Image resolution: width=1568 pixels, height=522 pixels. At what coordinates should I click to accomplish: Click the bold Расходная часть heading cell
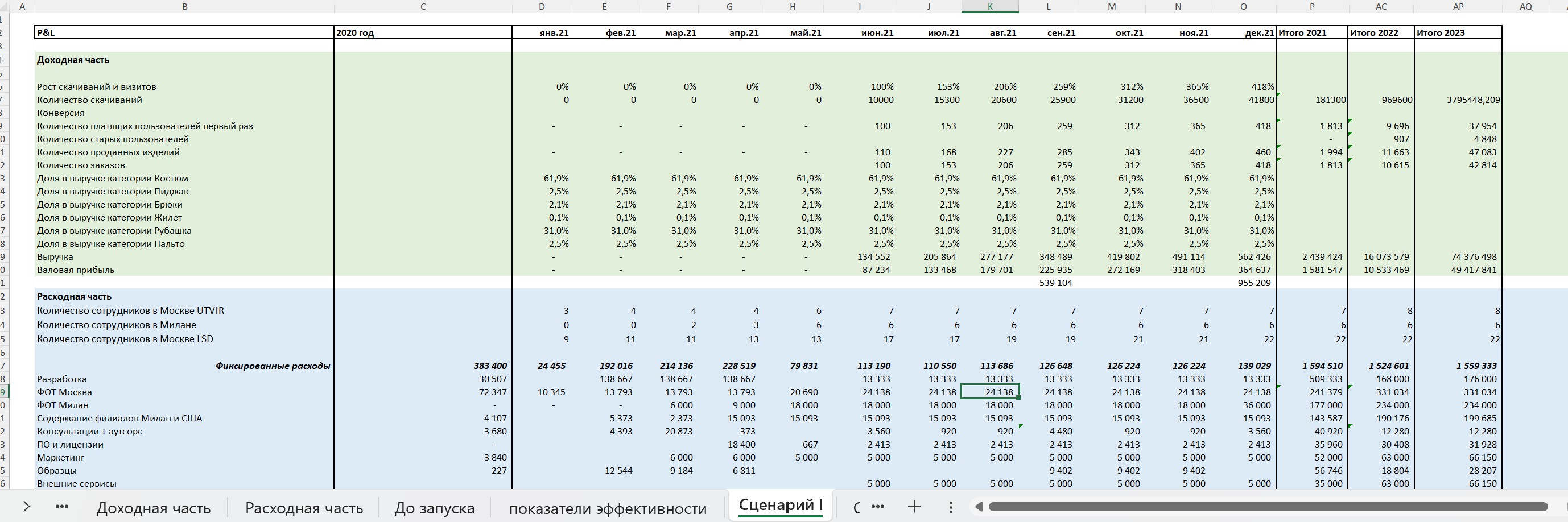[184, 296]
